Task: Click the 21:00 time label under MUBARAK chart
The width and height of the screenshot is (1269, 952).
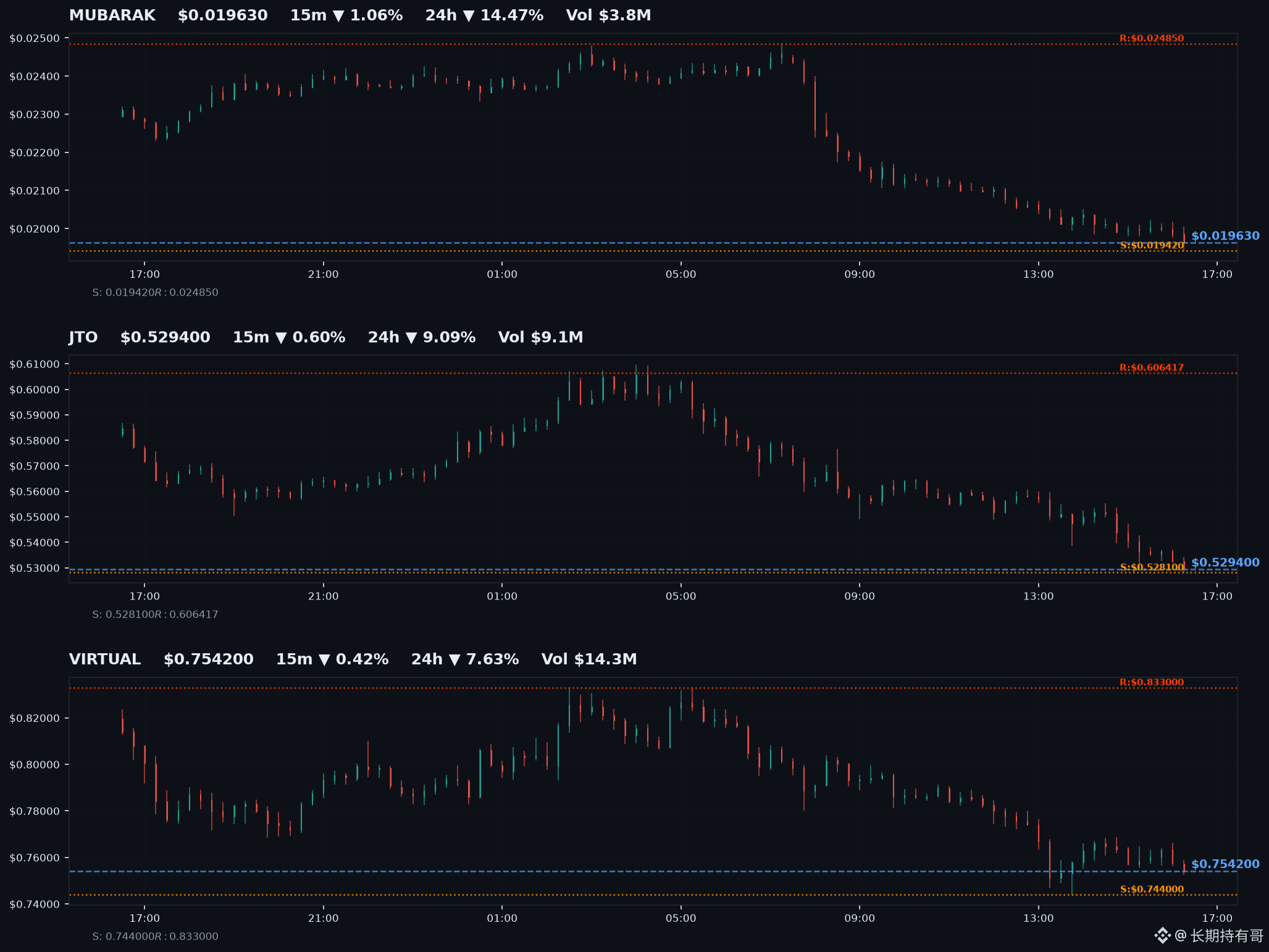Action: (324, 275)
